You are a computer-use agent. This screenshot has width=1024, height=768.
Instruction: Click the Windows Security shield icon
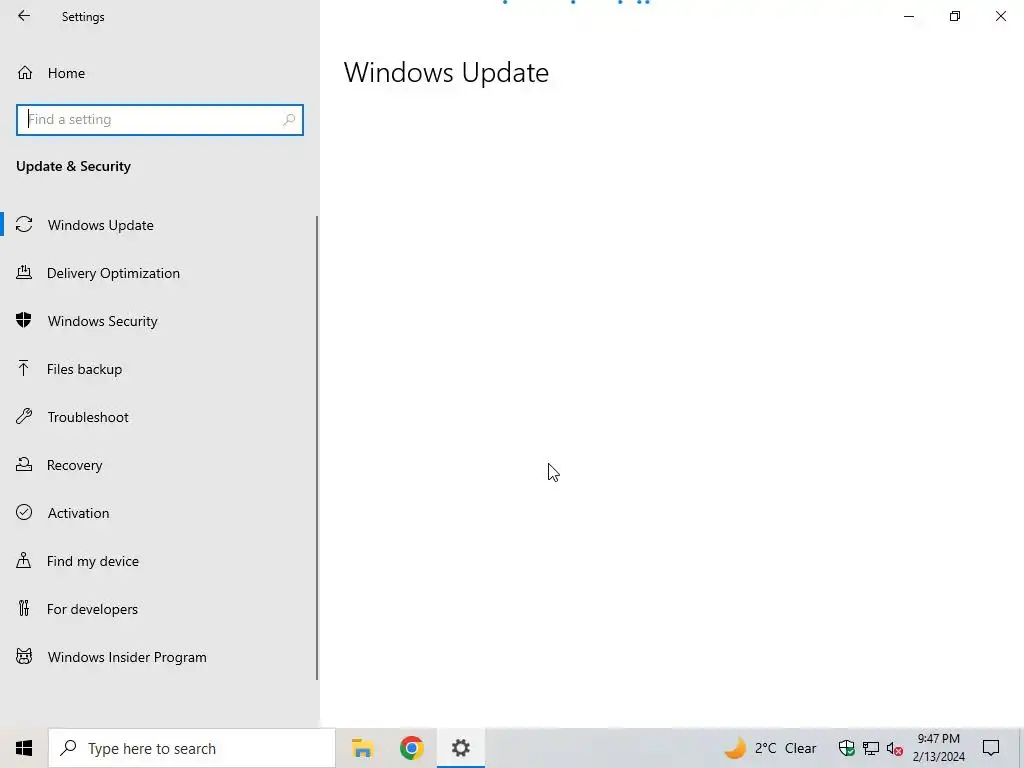(24, 320)
